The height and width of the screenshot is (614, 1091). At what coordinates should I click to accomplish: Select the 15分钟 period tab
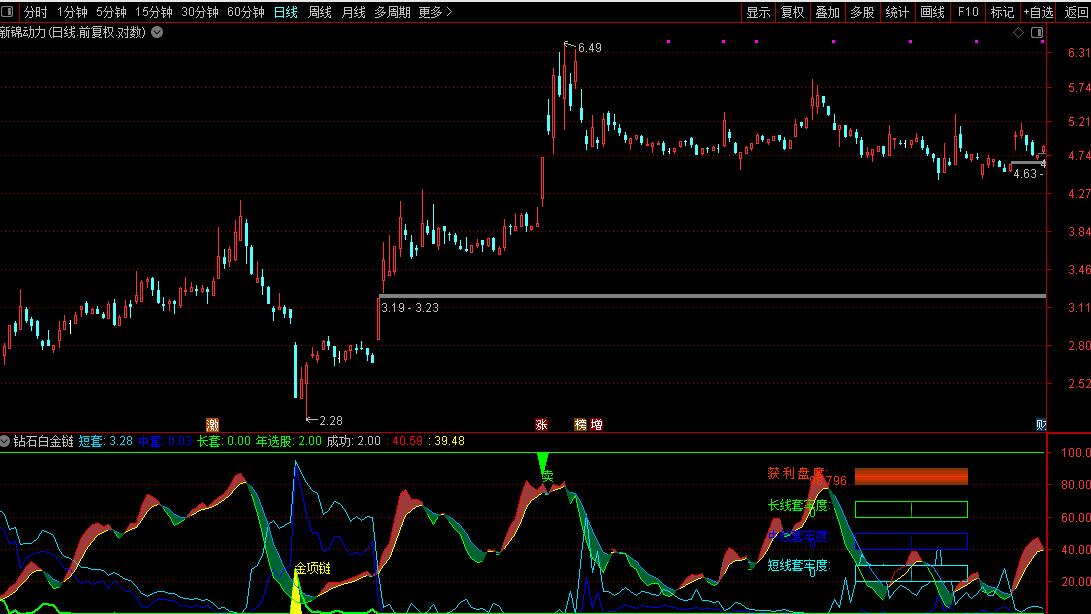coord(154,12)
